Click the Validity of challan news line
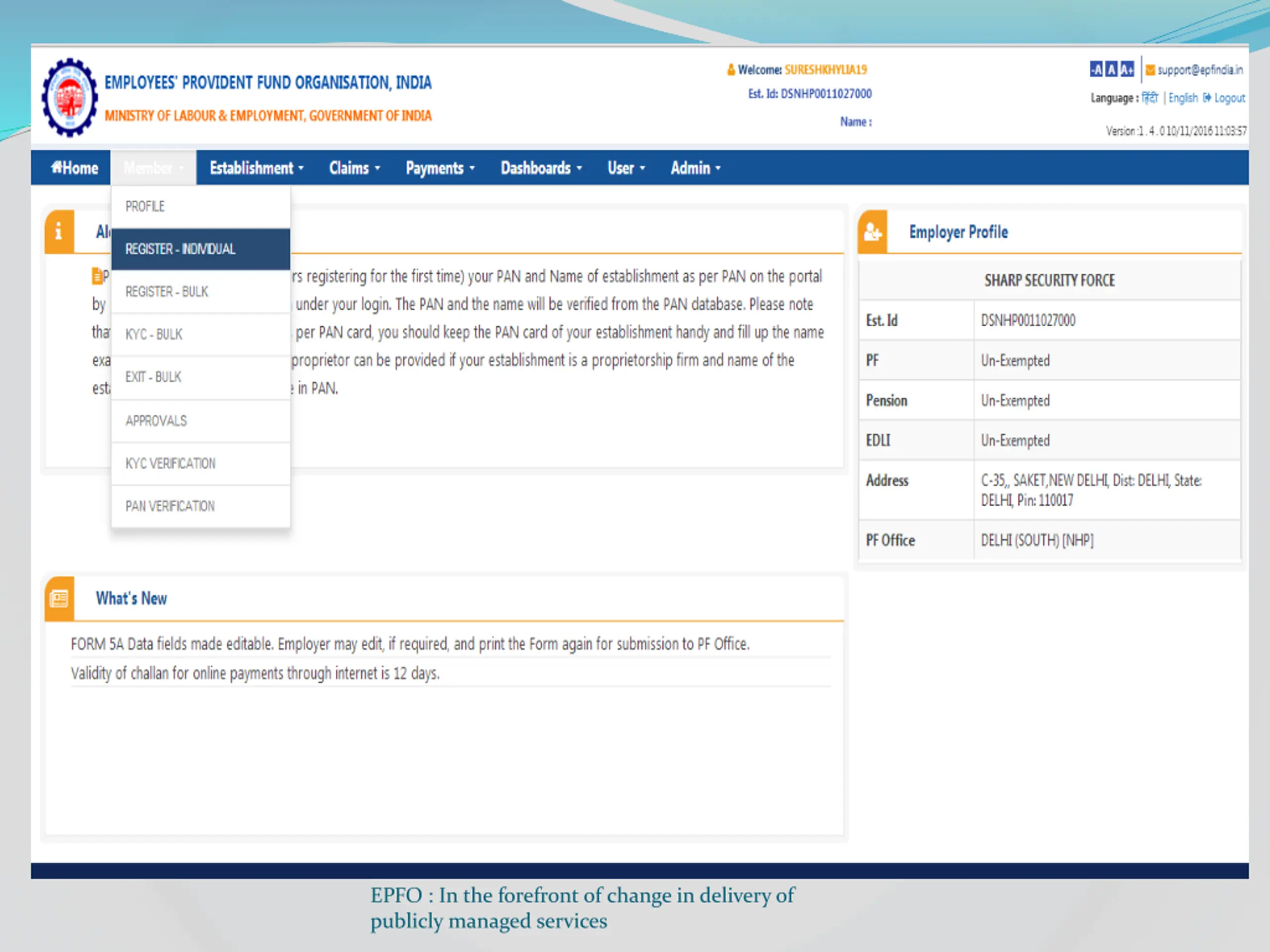1270x952 pixels. 255,673
